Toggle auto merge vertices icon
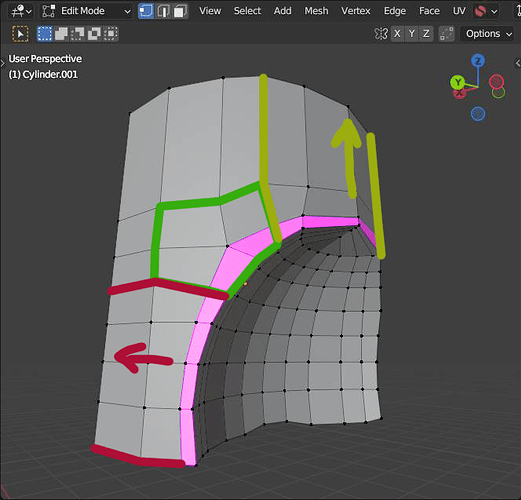The width and height of the screenshot is (521, 500). click(x=446, y=34)
